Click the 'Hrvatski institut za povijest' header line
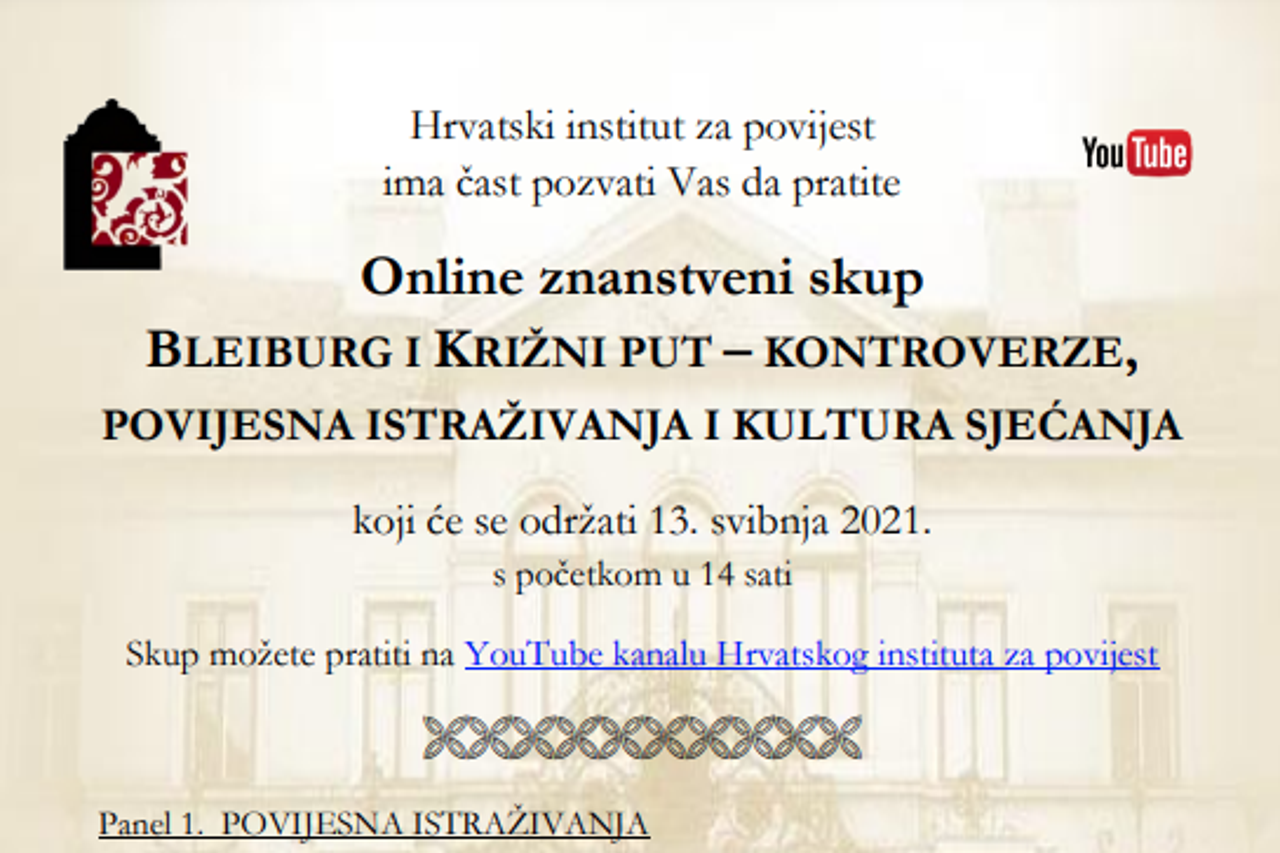 tap(641, 127)
